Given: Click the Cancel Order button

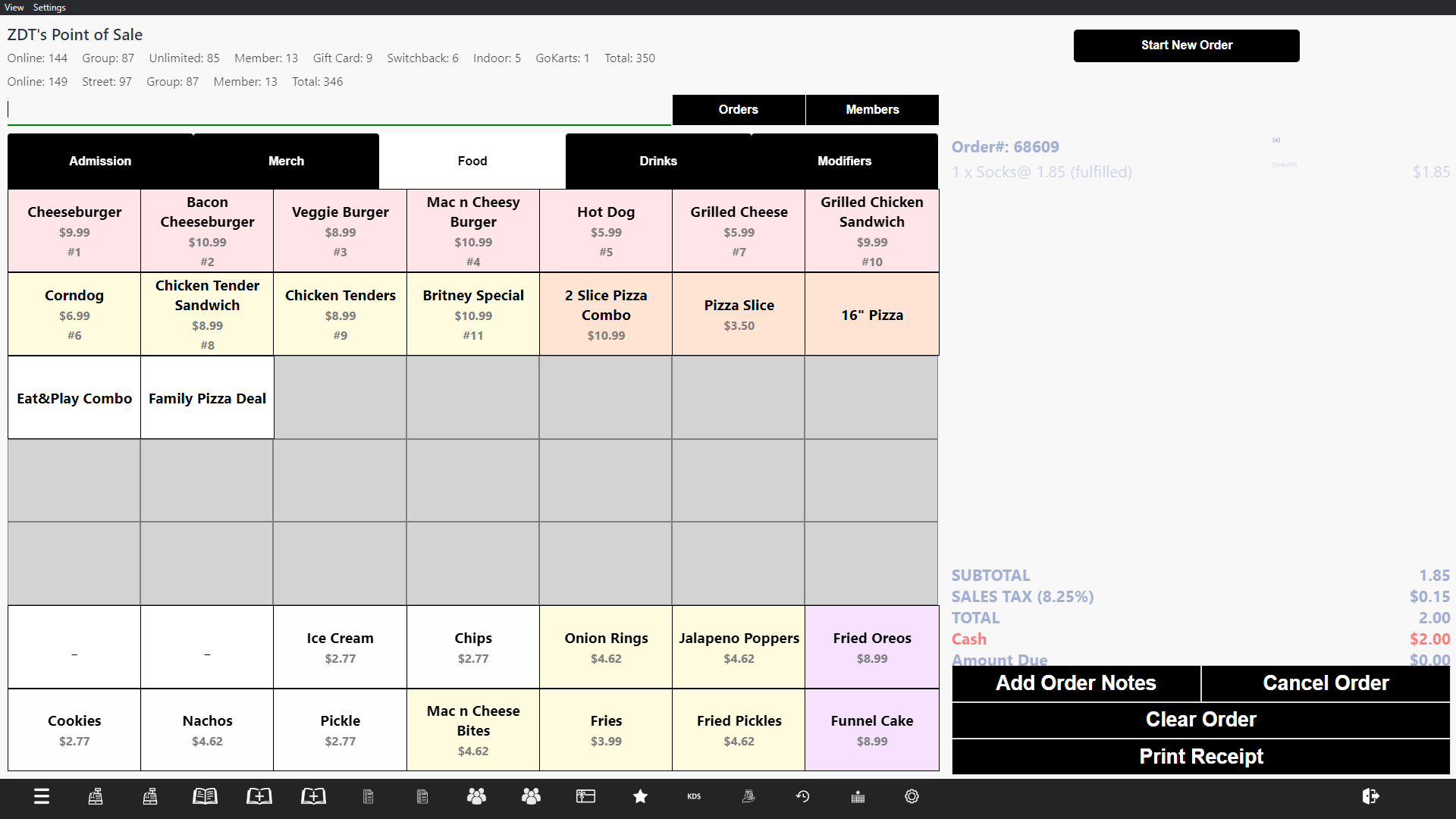Looking at the screenshot, I should click(x=1325, y=683).
